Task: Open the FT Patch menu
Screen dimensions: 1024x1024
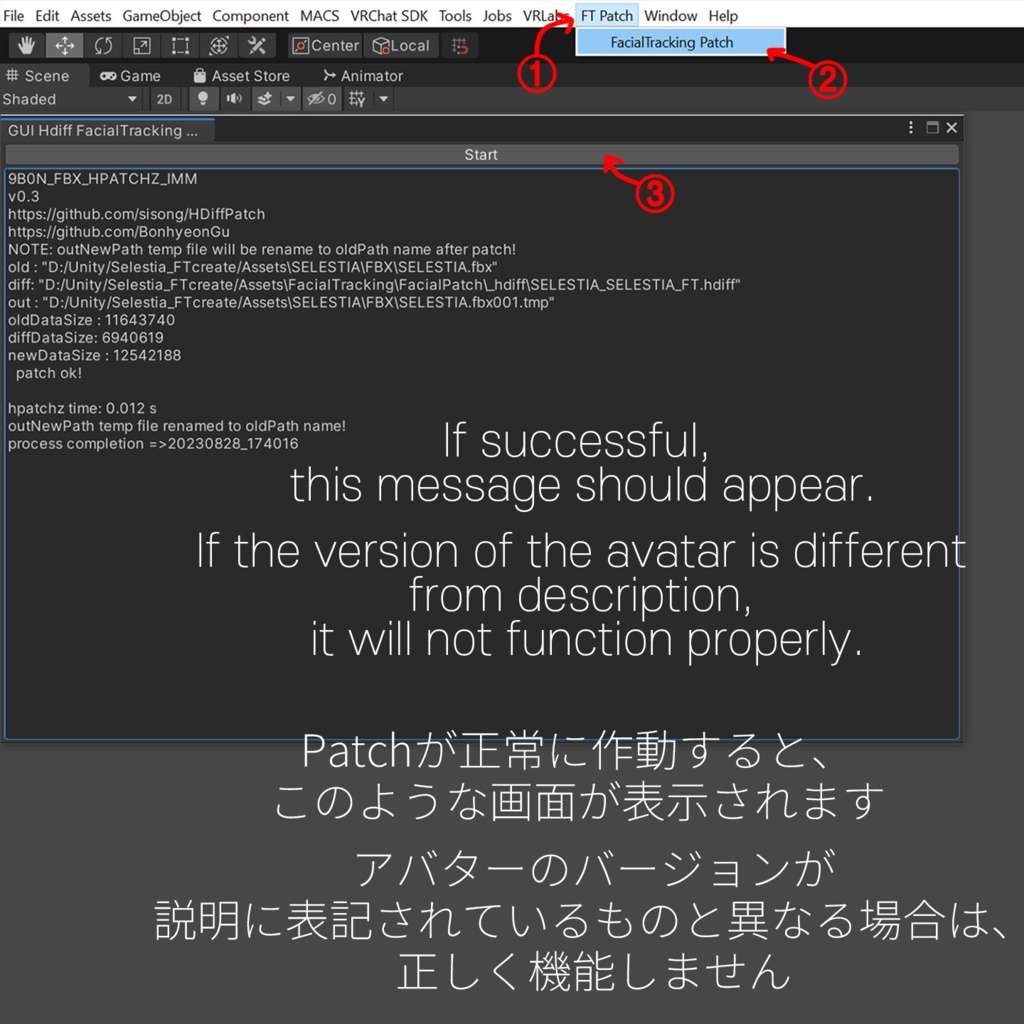Action: click(606, 15)
